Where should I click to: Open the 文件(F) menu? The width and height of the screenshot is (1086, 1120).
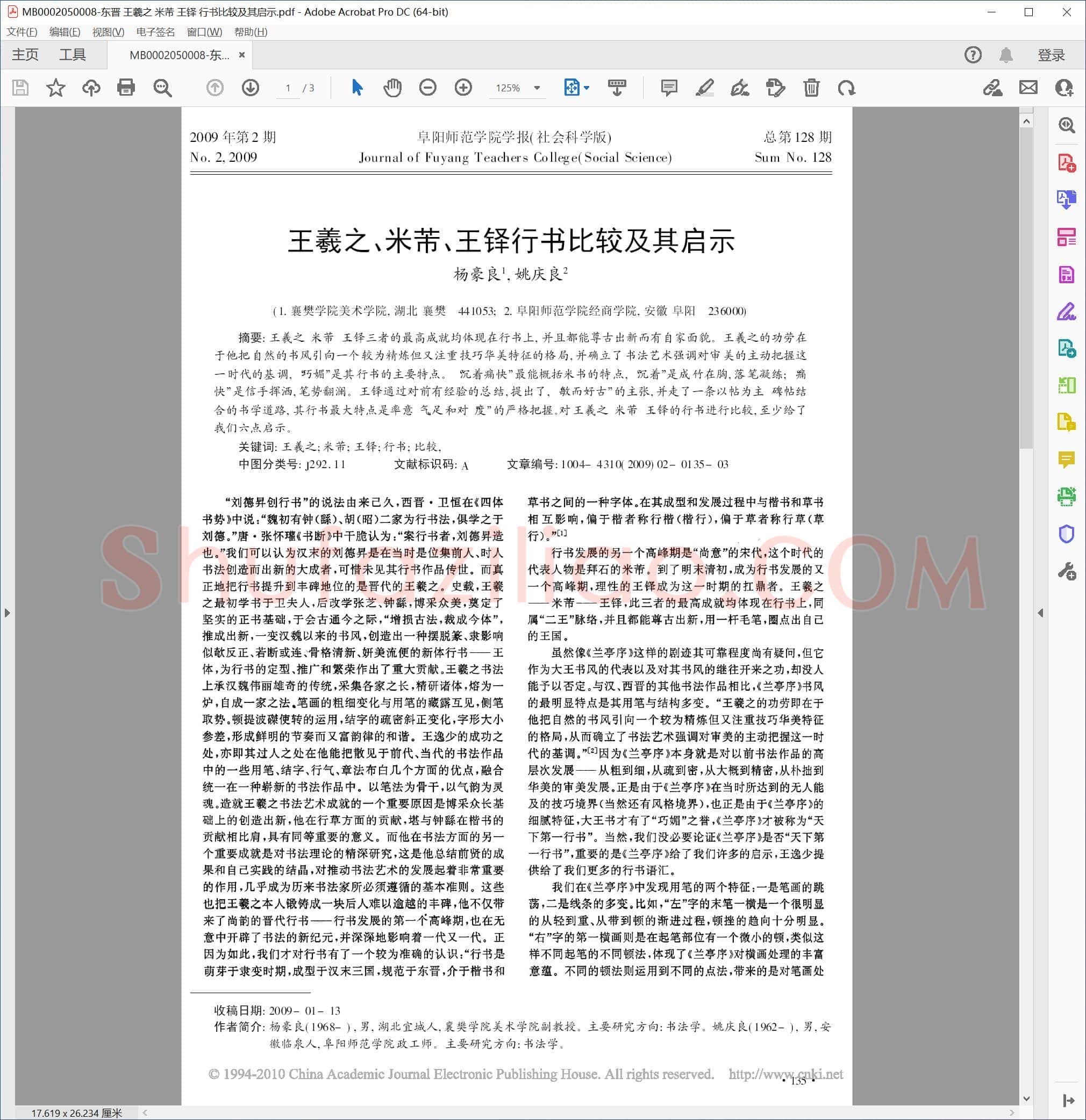pos(22,32)
